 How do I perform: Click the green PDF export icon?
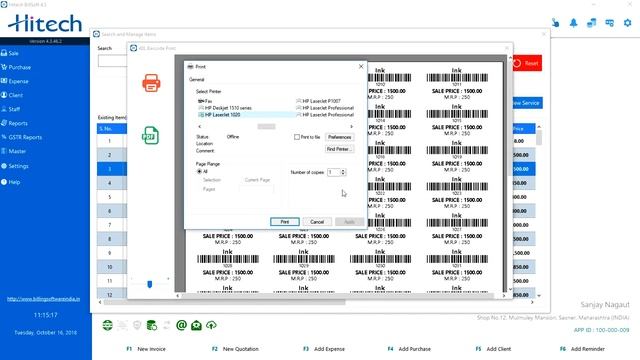point(150,135)
